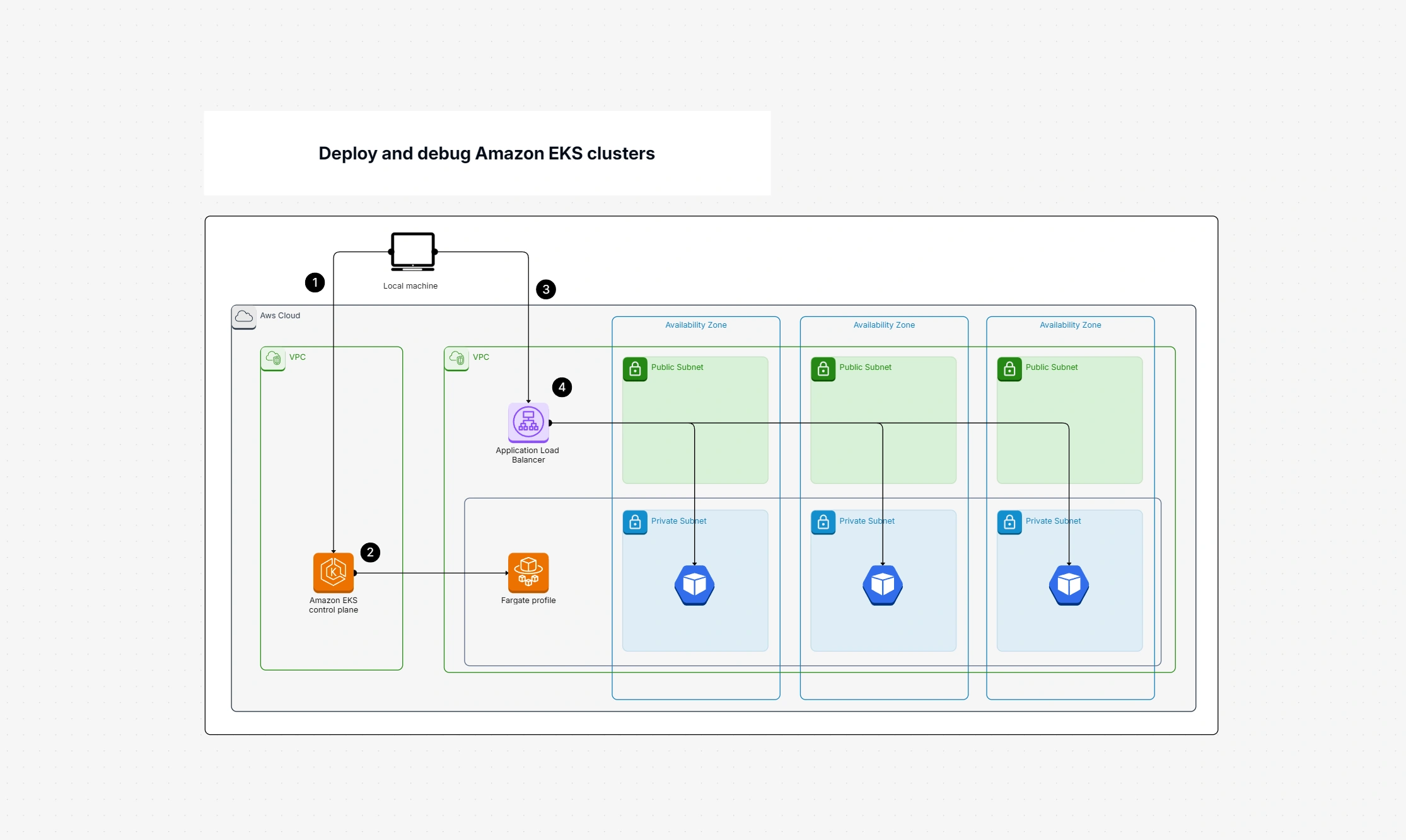Select the VPC label above the EKS control plane
The height and width of the screenshot is (840, 1406).
pos(298,357)
